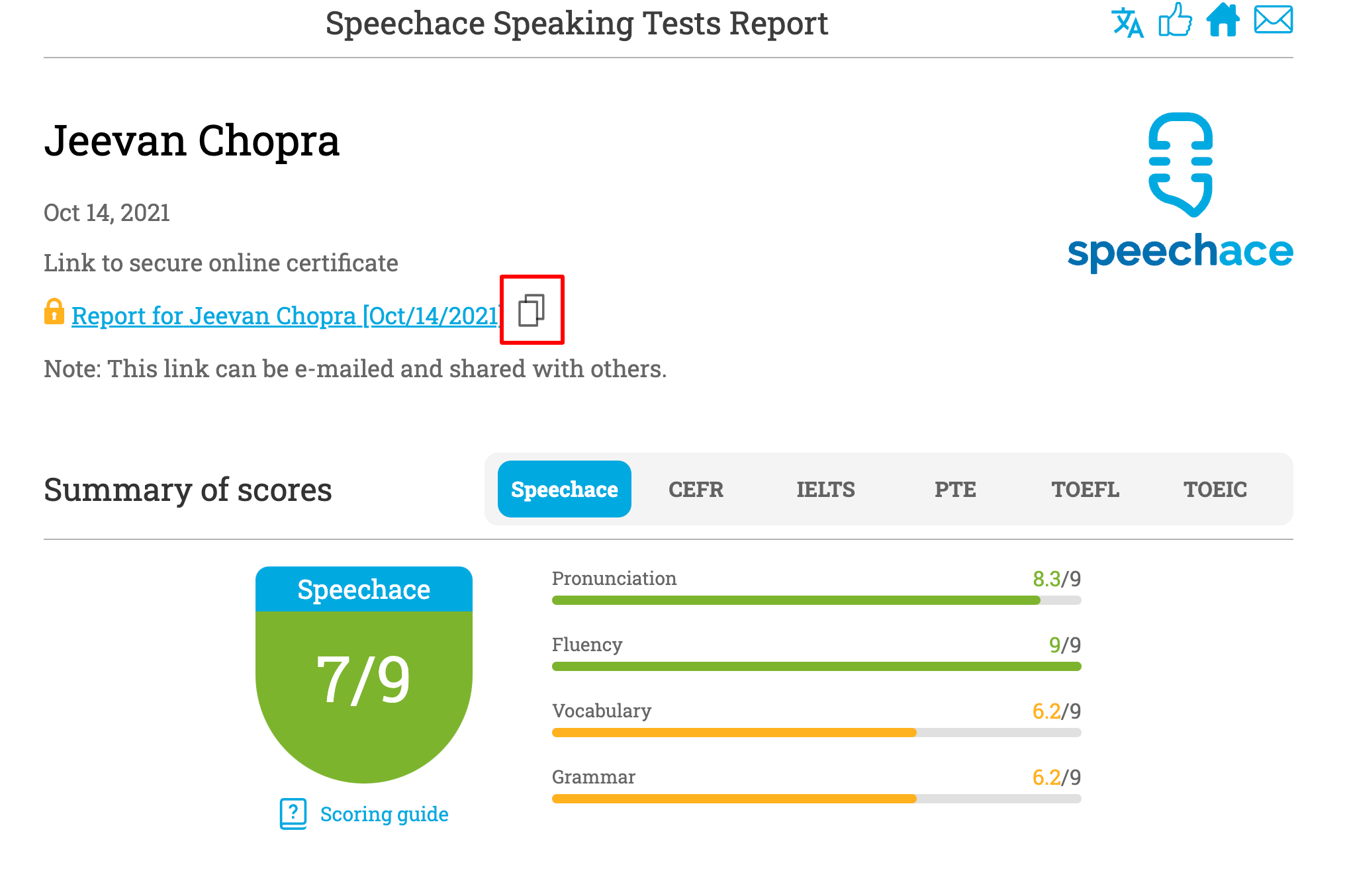The width and height of the screenshot is (1345, 896).
Task: Click the orange lock icon
Action: [x=54, y=312]
